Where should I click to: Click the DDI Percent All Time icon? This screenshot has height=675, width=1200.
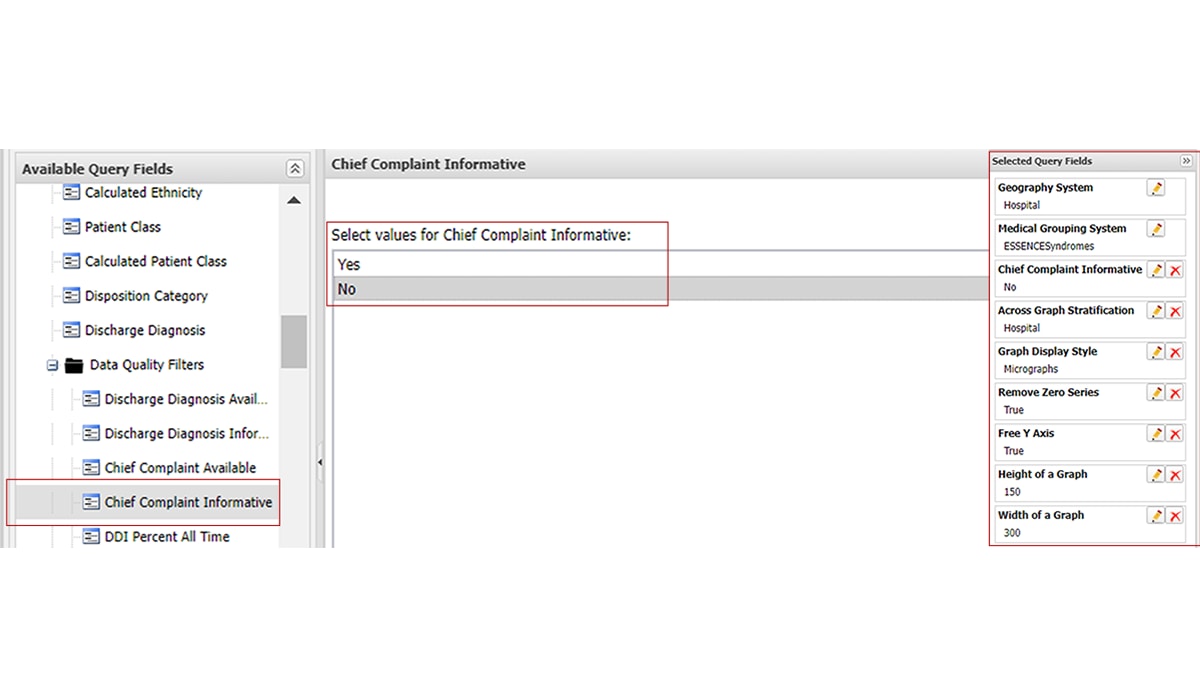pos(91,537)
